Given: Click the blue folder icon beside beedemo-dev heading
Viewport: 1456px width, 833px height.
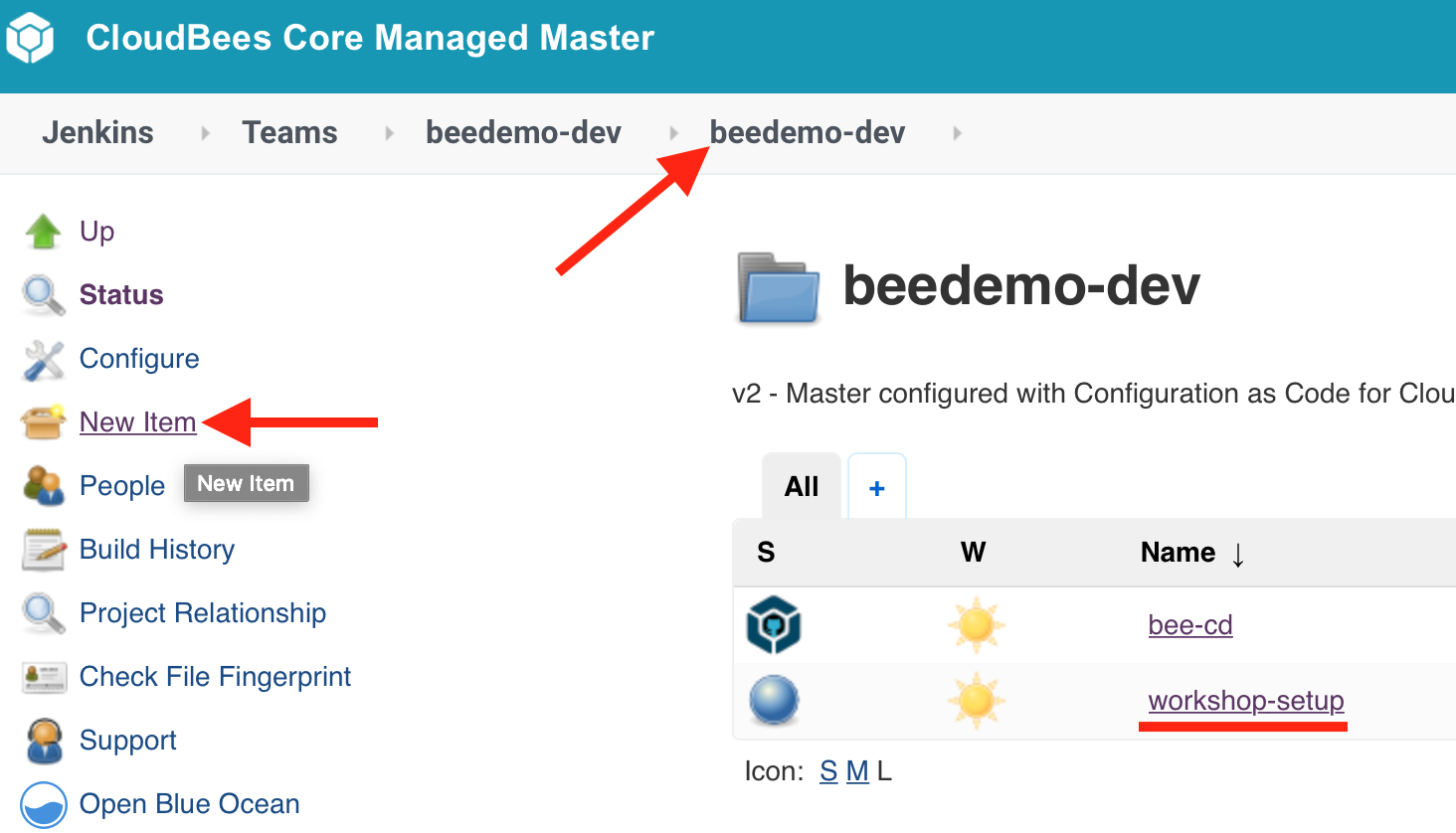Looking at the screenshot, I should (x=778, y=288).
